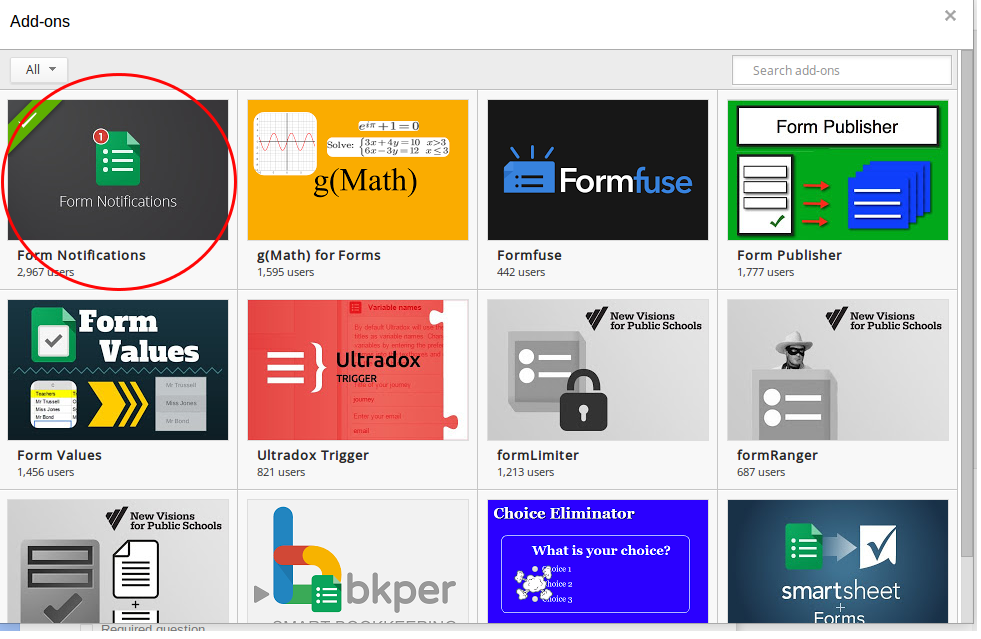Open the g(Math) for Forms thumbnail
The width and height of the screenshot is (981, 639).
358,170
